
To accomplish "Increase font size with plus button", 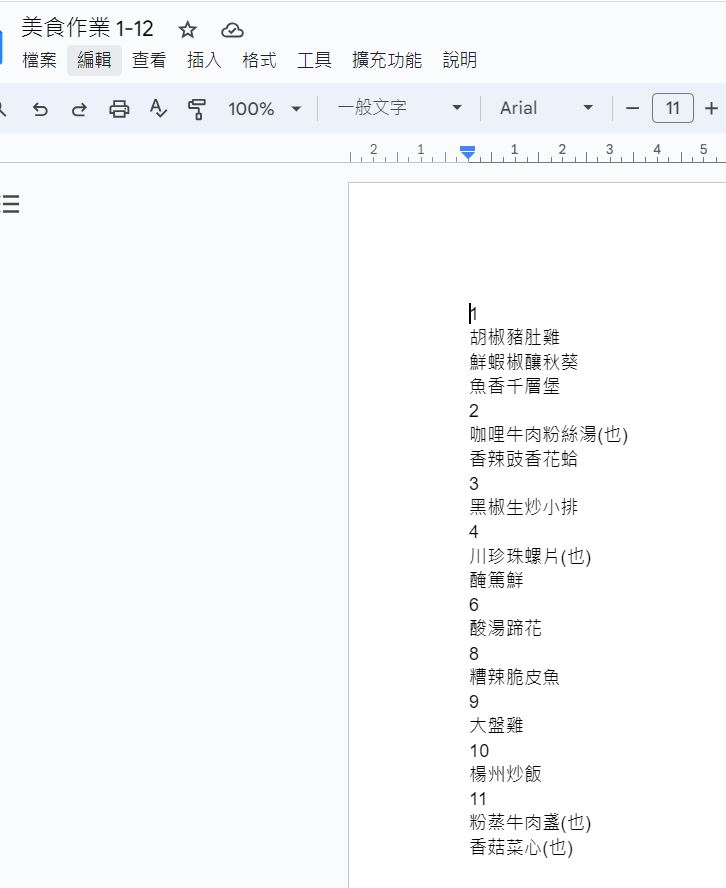I will (711, 108).
